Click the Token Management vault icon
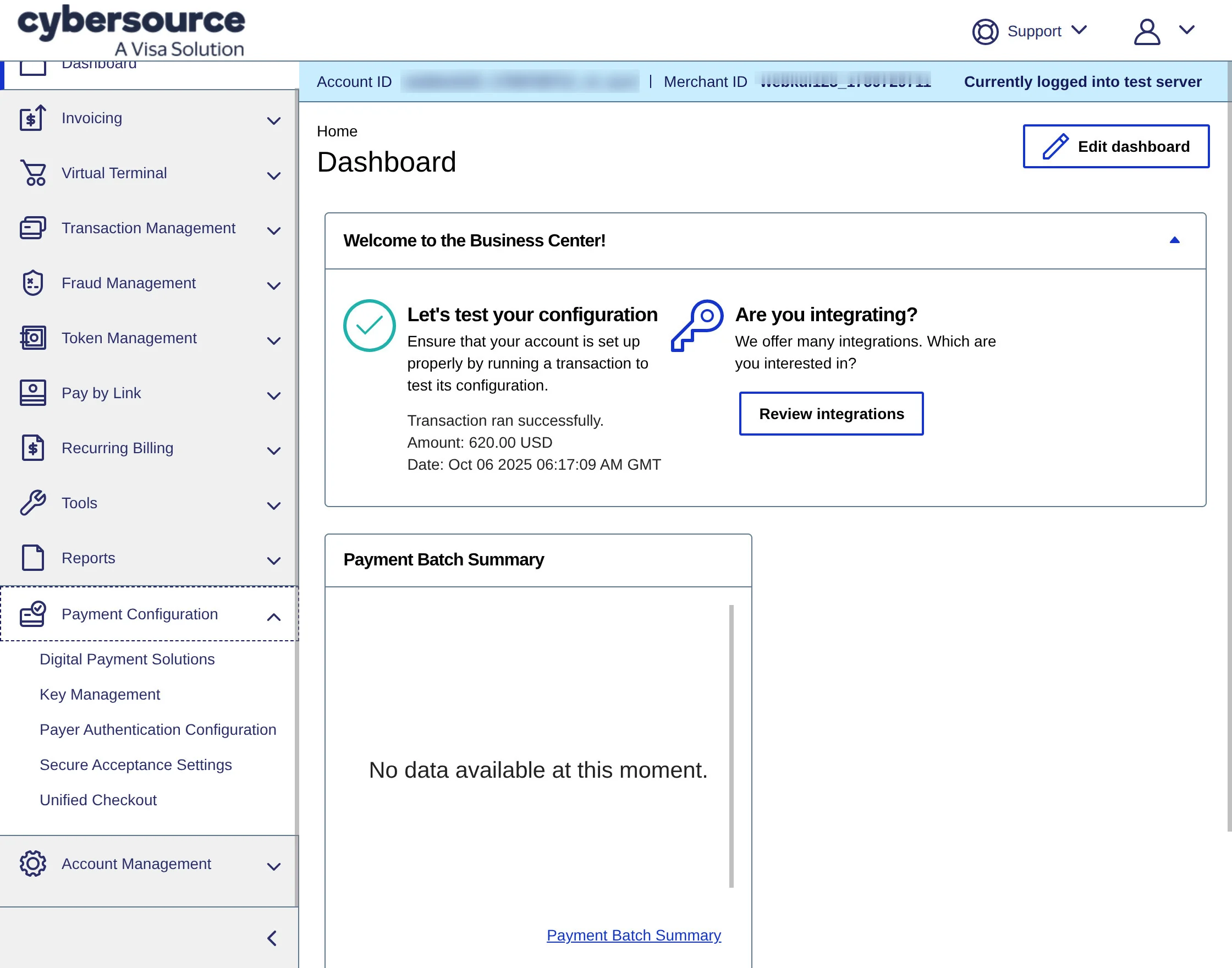 [x=32, y=337]
